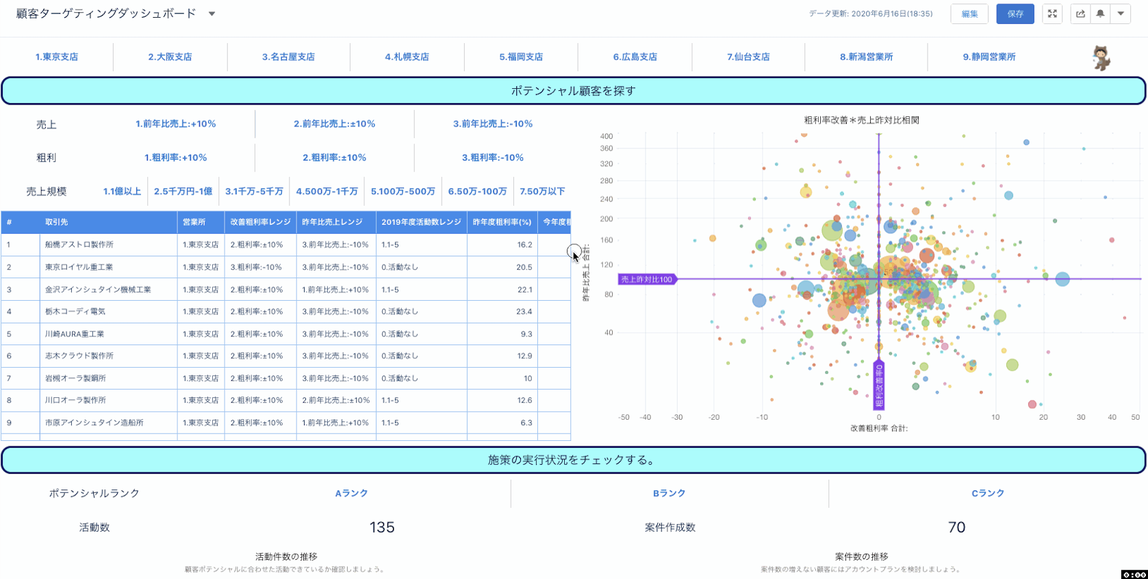Select the 8.新潟営業所 office link
1148x579 pixels.
866,56
